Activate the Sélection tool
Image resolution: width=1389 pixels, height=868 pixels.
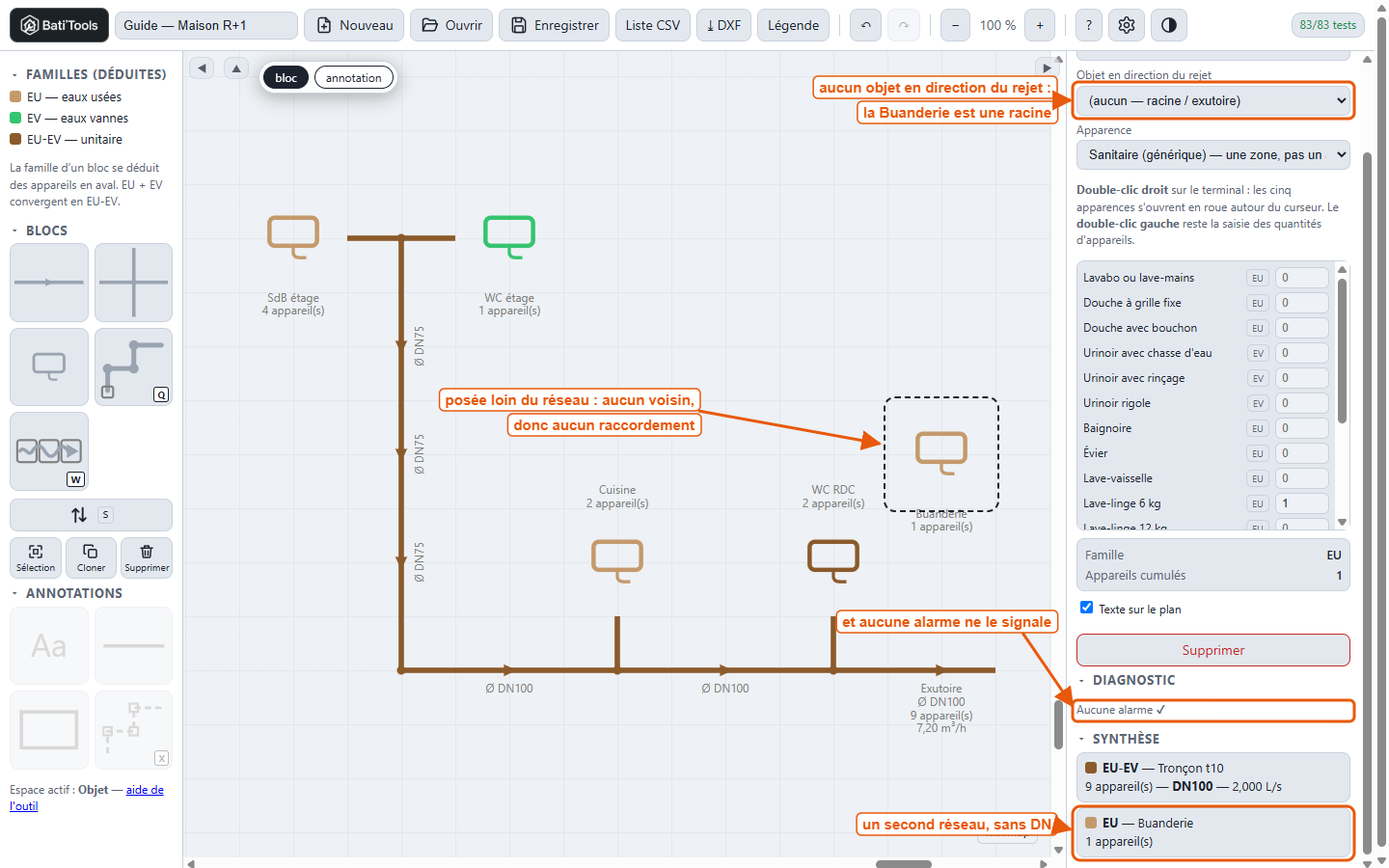(36, 557)
